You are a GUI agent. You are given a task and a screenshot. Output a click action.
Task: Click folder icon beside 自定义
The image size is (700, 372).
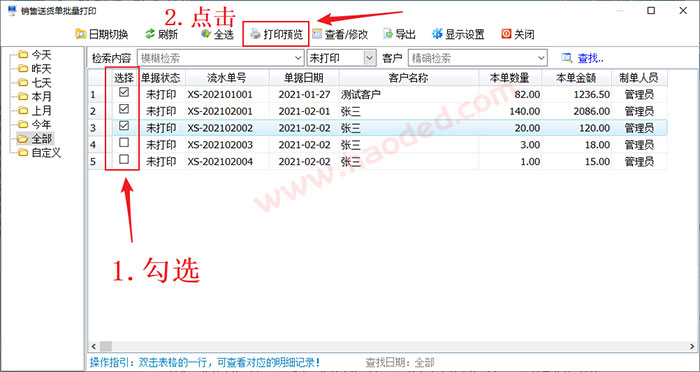(x=23, y=153)
